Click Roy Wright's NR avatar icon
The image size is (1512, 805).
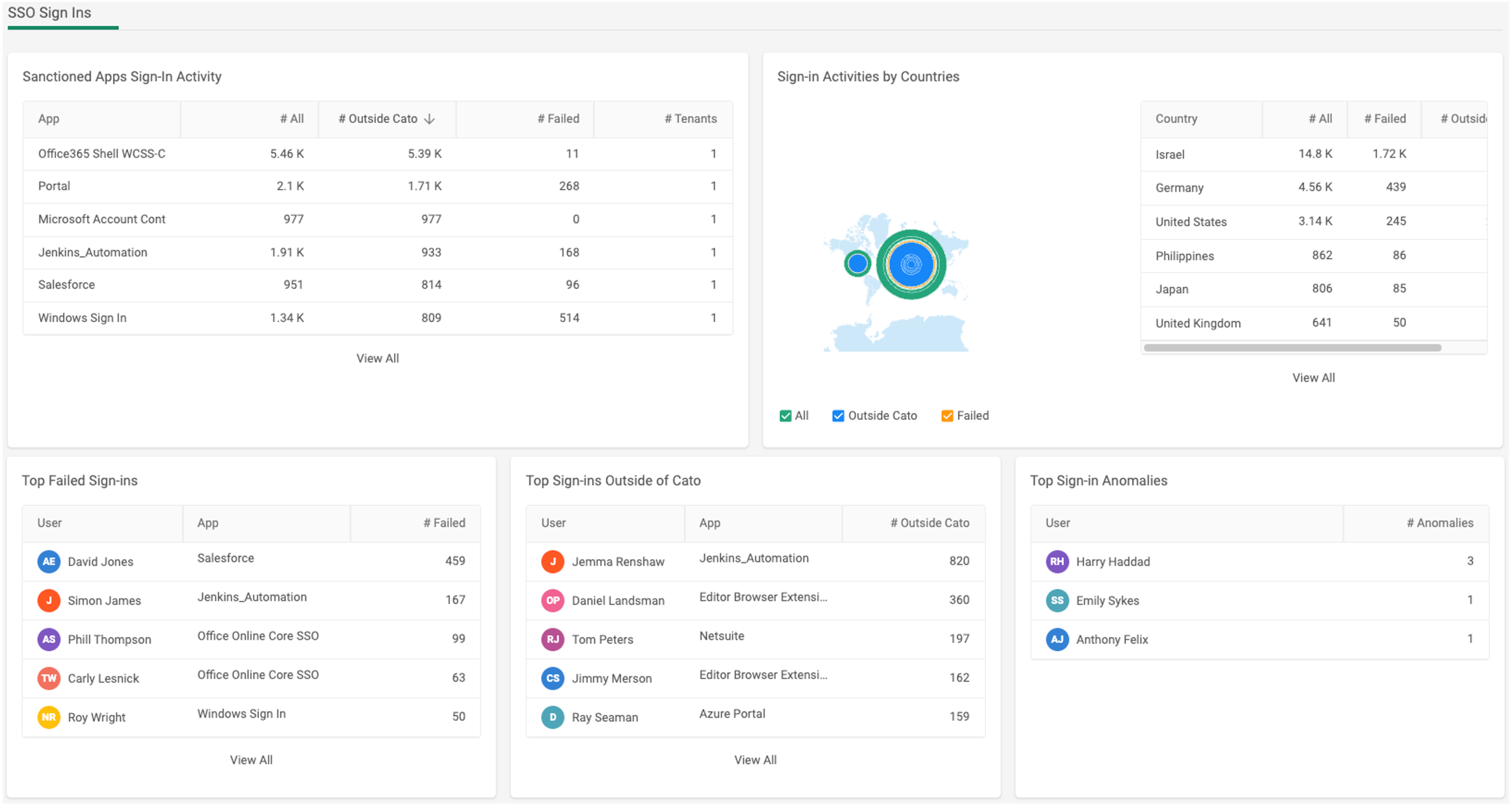pyautogui.click(x=49, y=717)
